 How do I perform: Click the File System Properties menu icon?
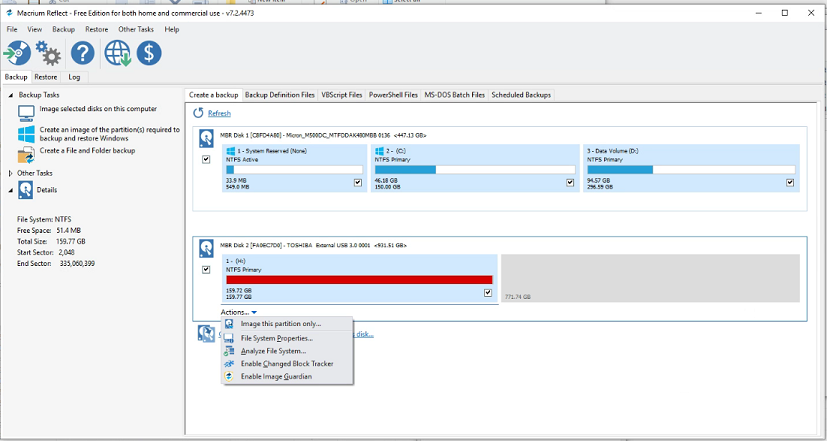tap(229, 338)
